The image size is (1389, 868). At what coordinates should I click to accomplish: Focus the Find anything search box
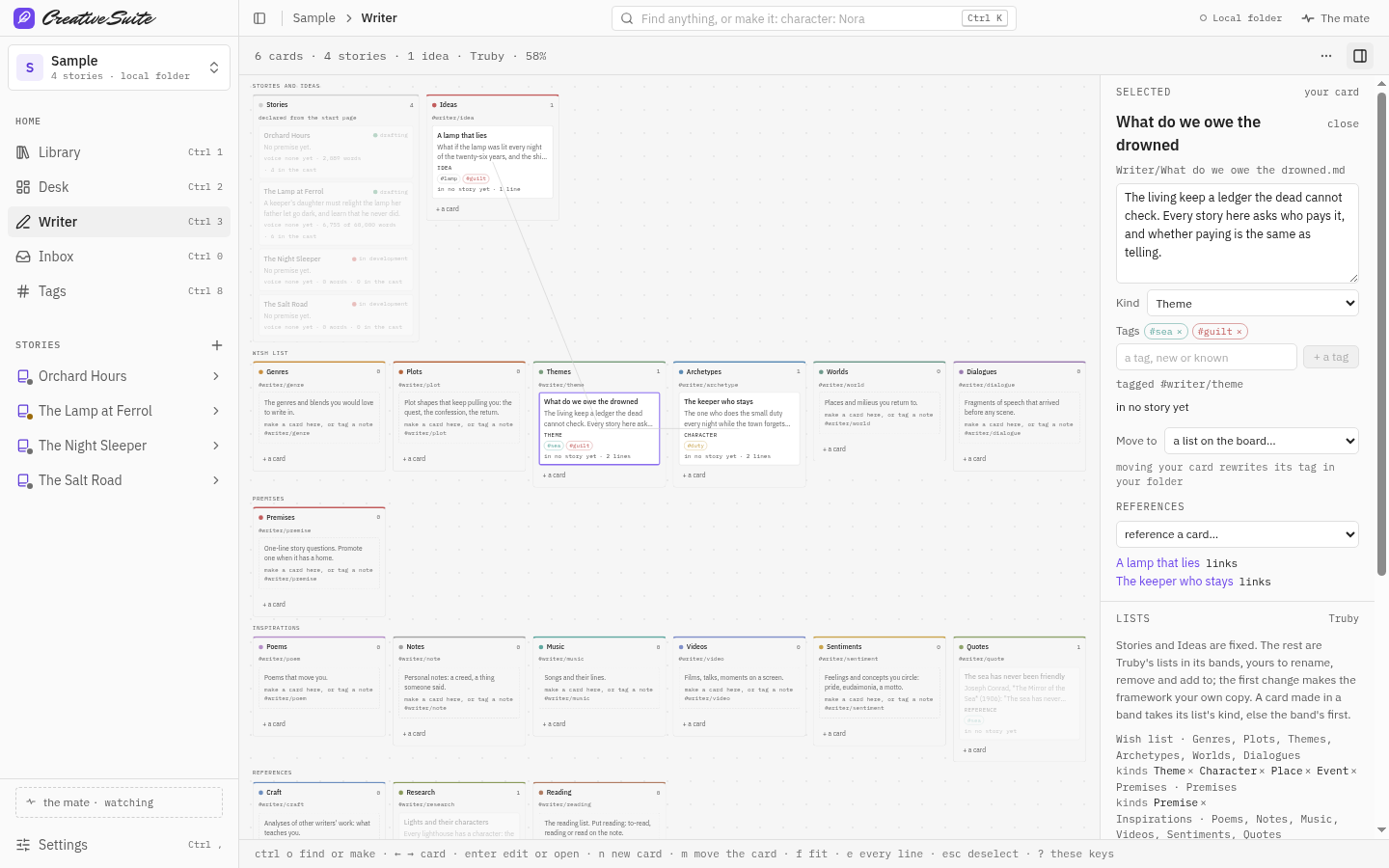(813, 18)
